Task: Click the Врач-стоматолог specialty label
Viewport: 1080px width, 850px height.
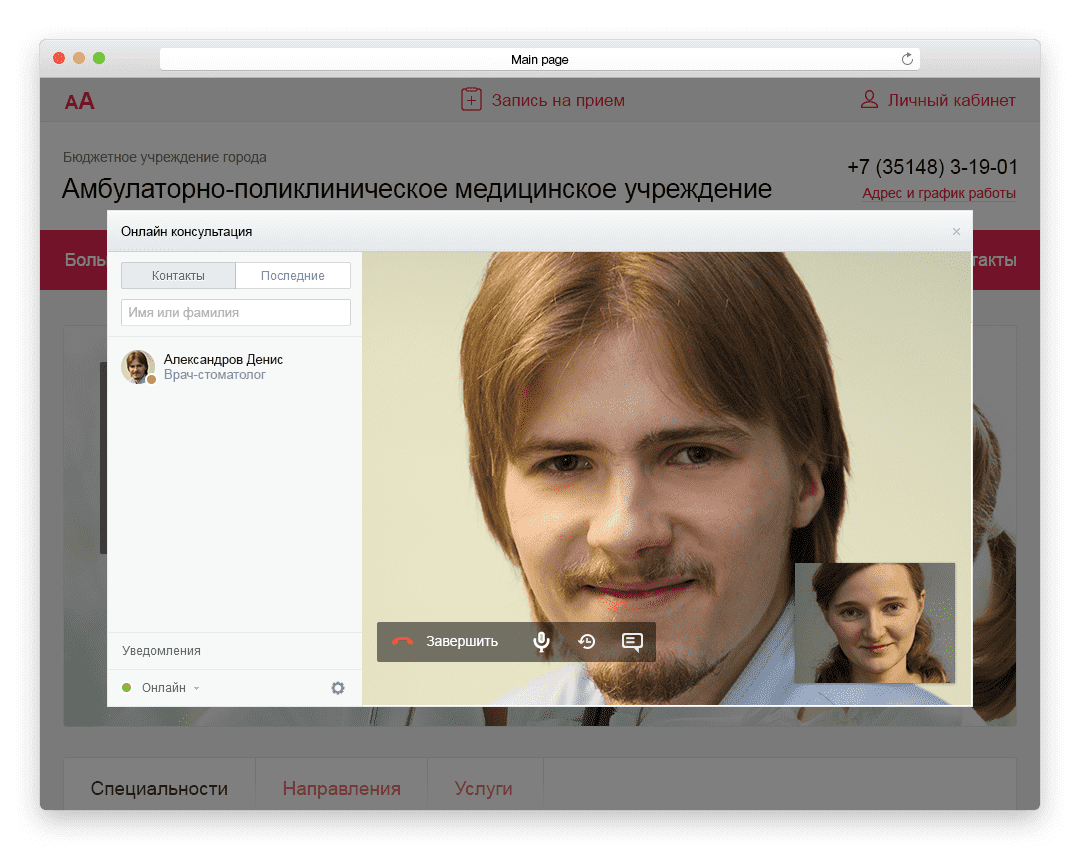Action: click(x=214, y=375)
